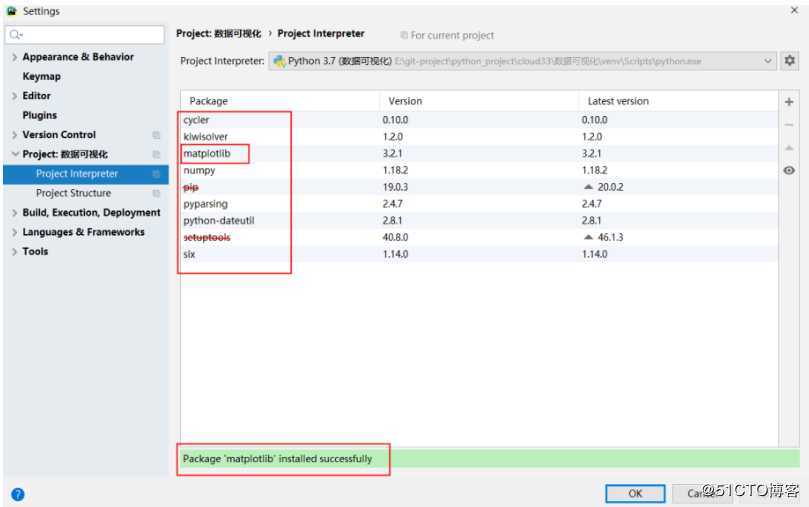Select the cycler package row
Viewport: 809px width, 507px height.
click(479, 120)
